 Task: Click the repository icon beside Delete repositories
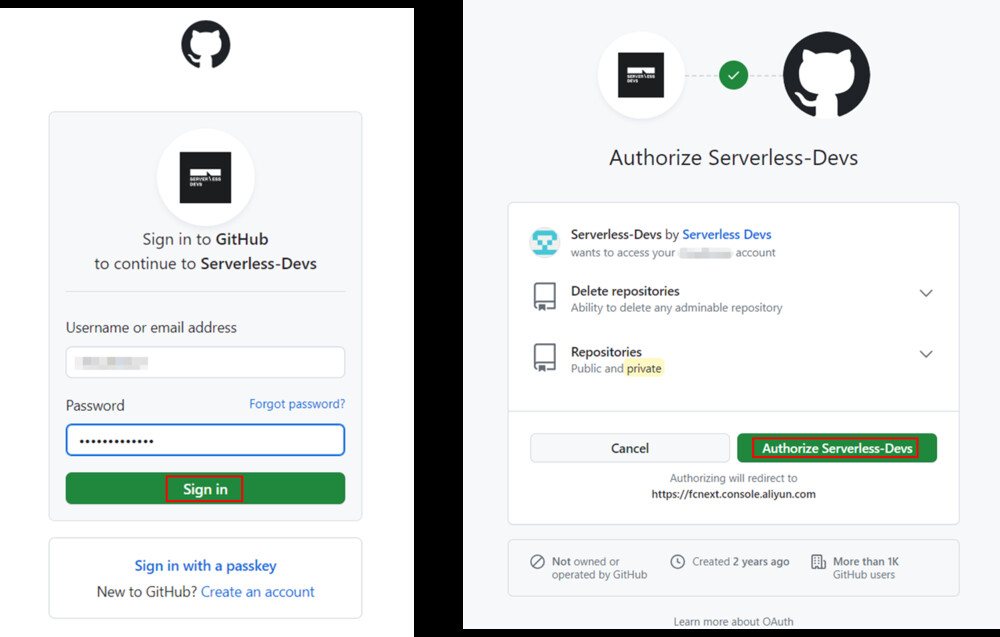click(545, 297)
